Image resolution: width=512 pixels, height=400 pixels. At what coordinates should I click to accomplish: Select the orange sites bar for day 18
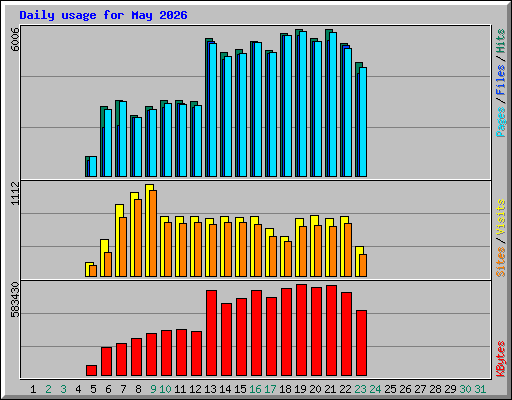288,259
